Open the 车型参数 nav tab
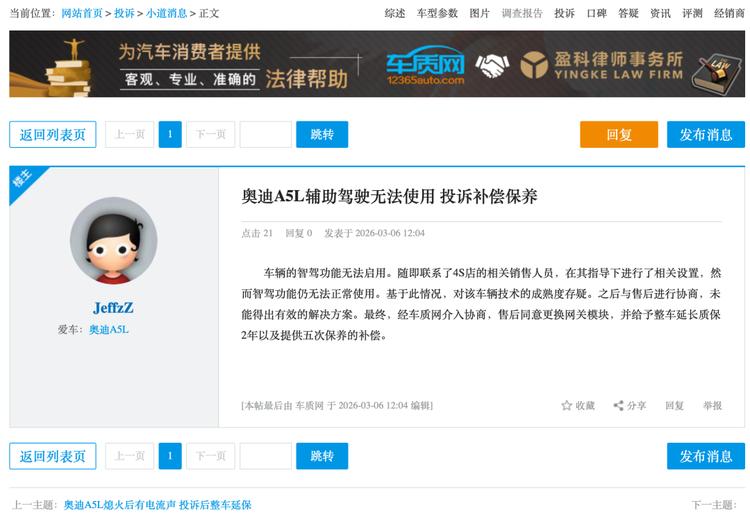The width and height of the screenshot is (750, 517). 437,13
